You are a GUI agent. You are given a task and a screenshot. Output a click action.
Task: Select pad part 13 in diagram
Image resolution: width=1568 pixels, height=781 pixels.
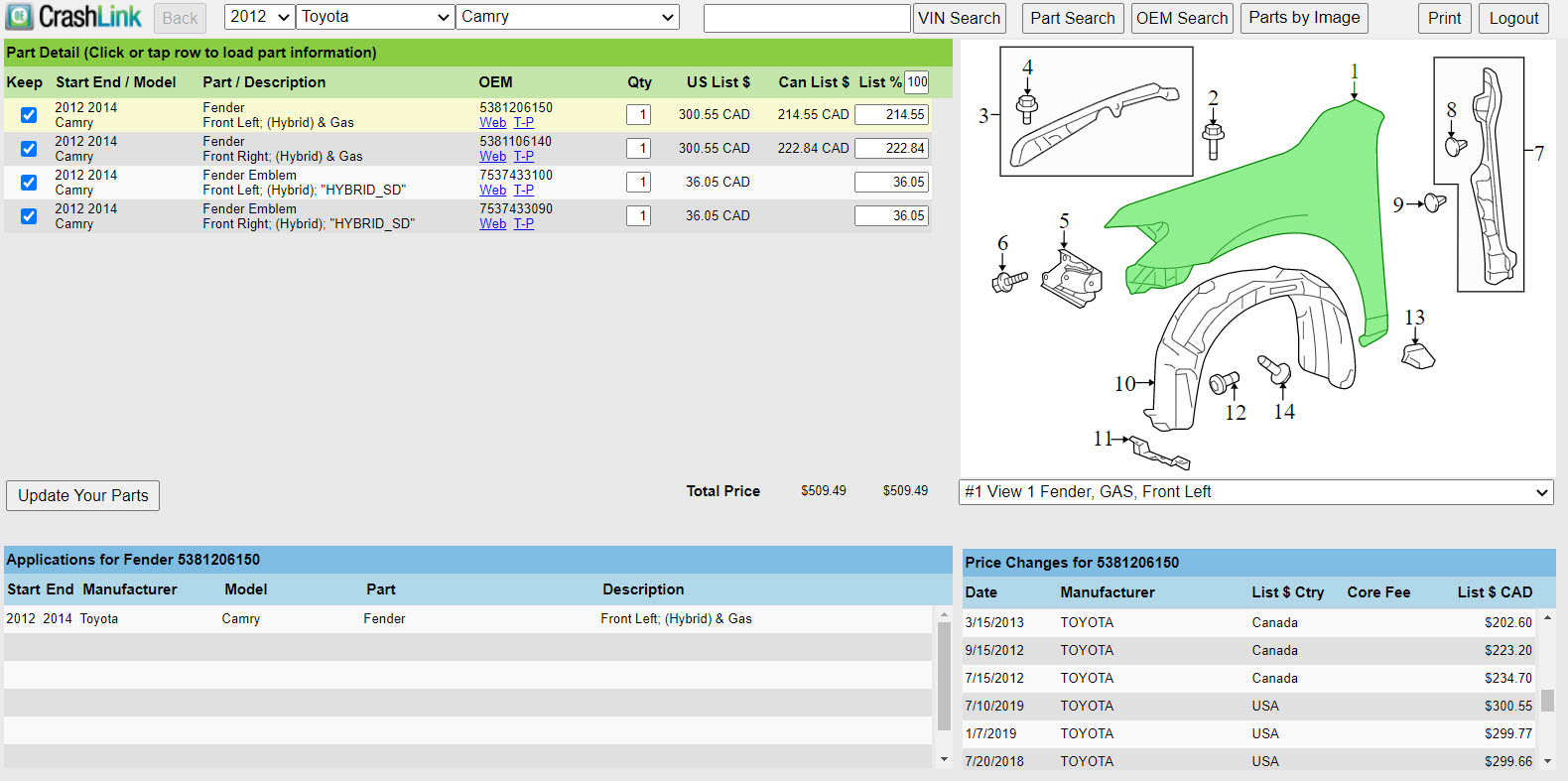(x=1418, y=355)
